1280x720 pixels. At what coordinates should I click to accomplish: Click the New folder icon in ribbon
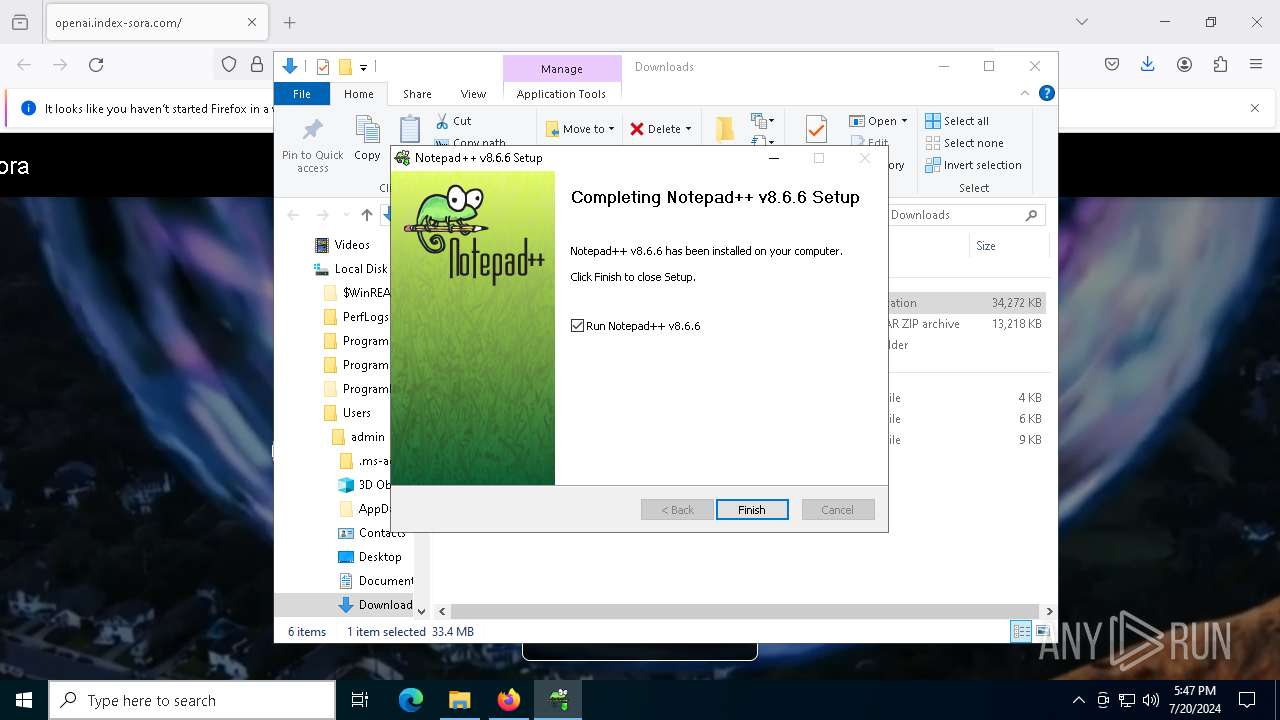[725, 129]
